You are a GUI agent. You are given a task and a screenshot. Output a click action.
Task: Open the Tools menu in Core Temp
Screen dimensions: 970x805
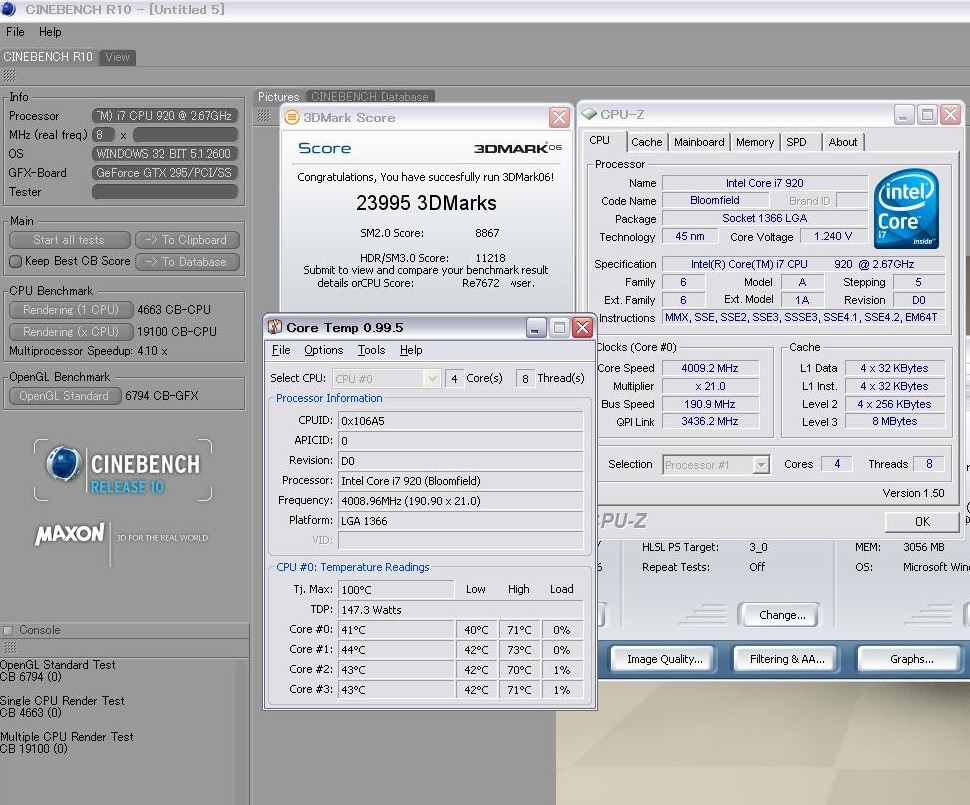(x=371, y=350)
